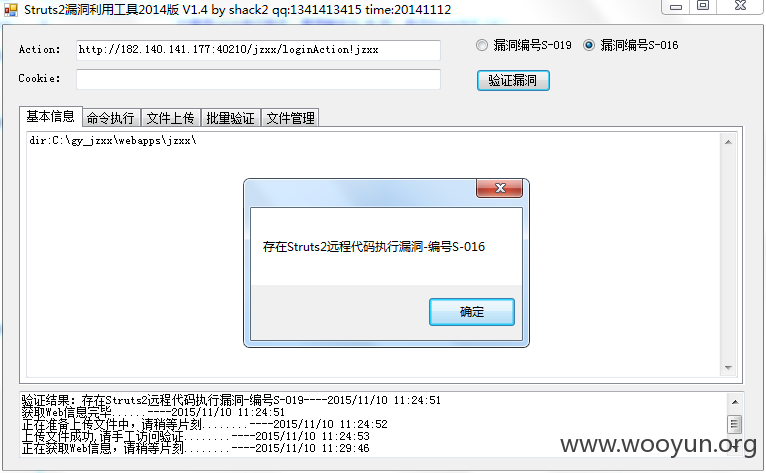The image size is (766, 473).
Task: Close the Struts2 tool window
Action: pos(740,6)
